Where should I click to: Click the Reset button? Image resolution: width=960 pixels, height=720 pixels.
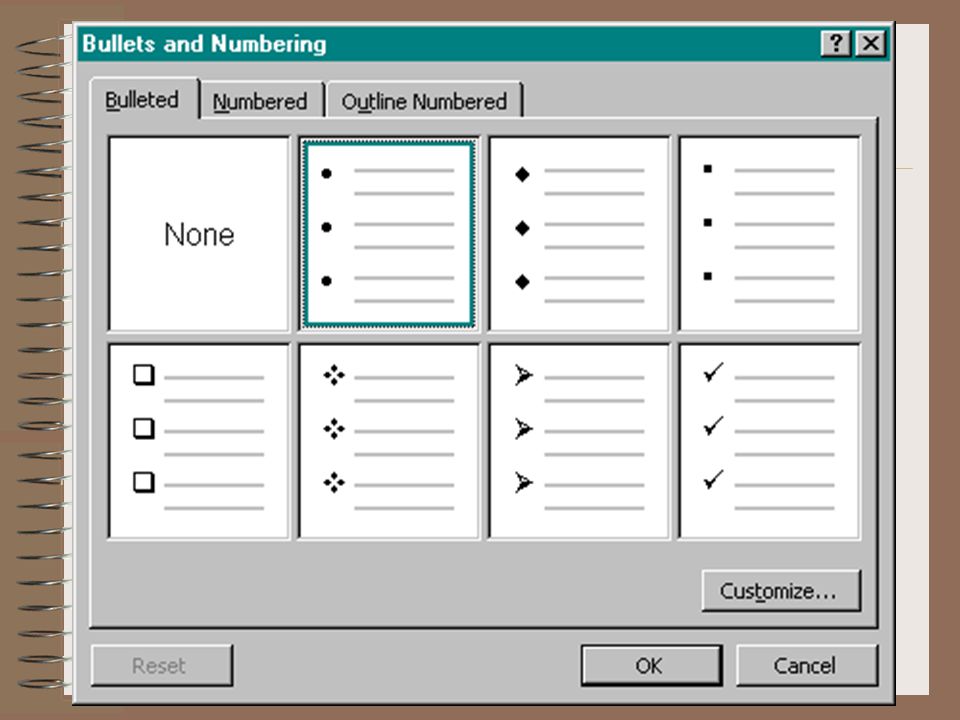162,665
